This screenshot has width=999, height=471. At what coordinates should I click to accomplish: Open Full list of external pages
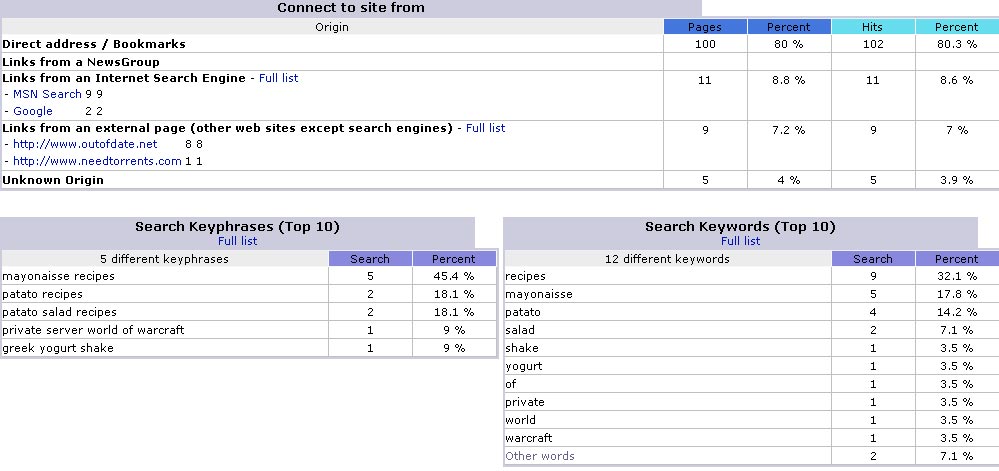pos(485,127)
